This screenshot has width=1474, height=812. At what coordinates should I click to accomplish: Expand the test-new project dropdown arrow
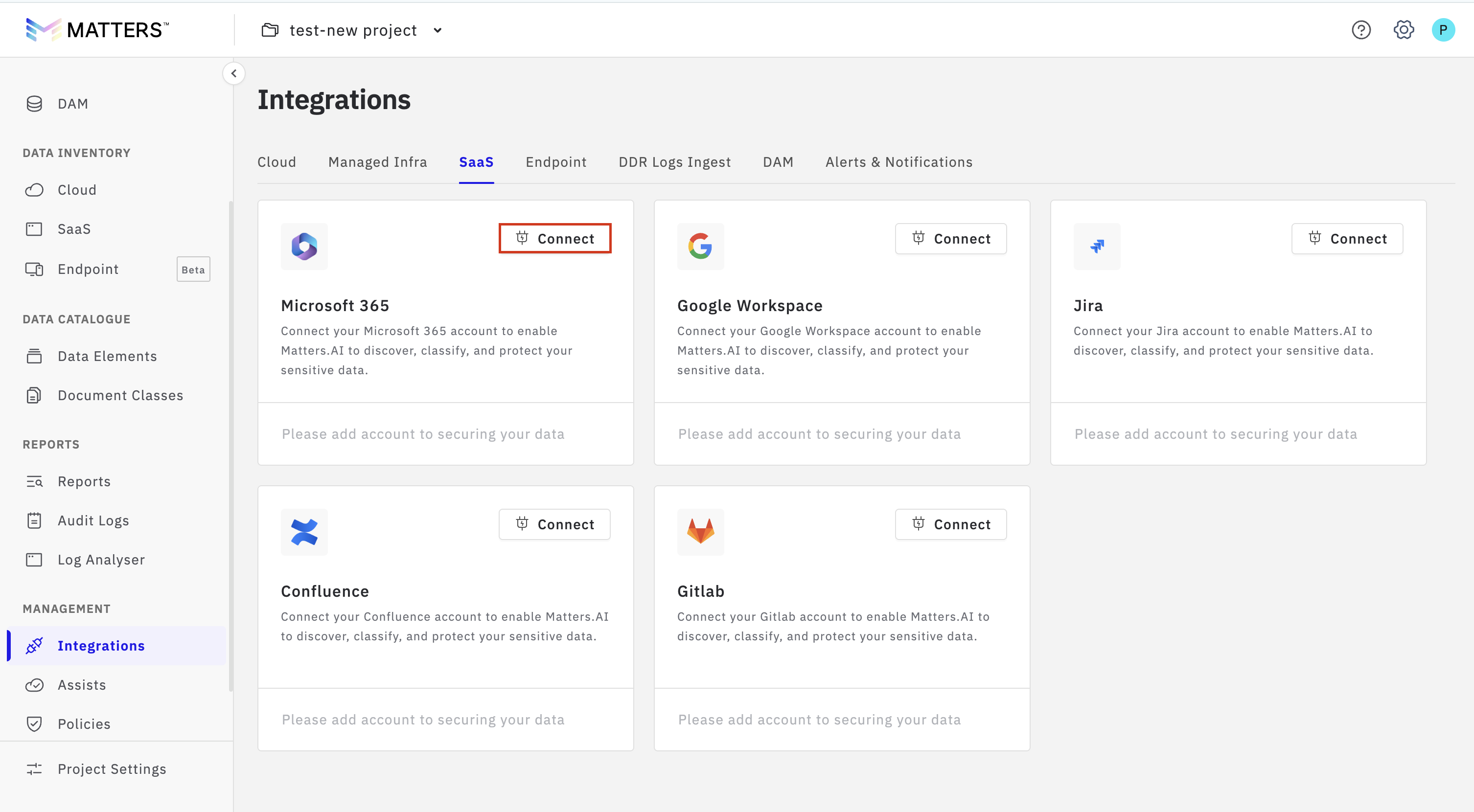tap(438, 30)
